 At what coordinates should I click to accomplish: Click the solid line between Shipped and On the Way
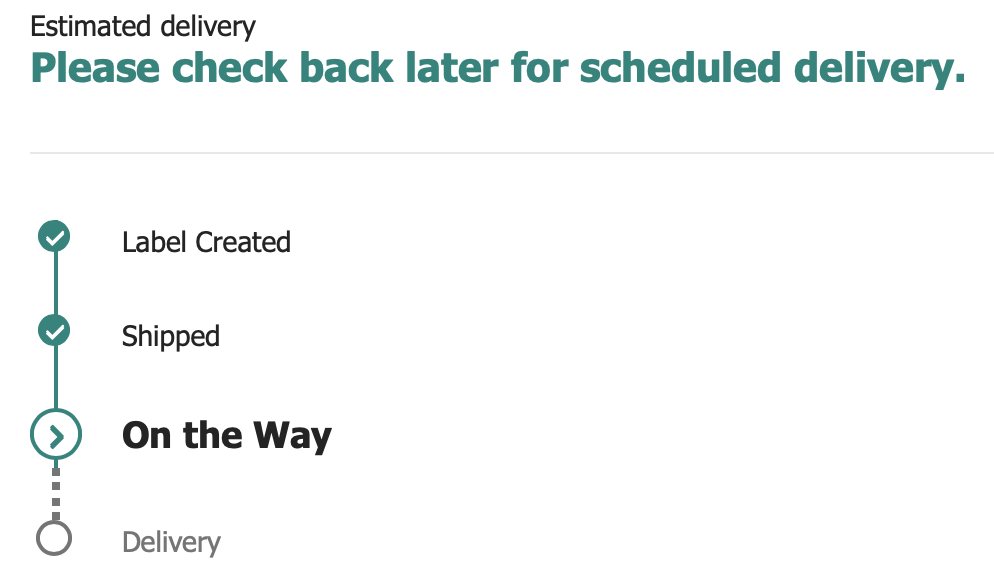click(x=56, y=378)
